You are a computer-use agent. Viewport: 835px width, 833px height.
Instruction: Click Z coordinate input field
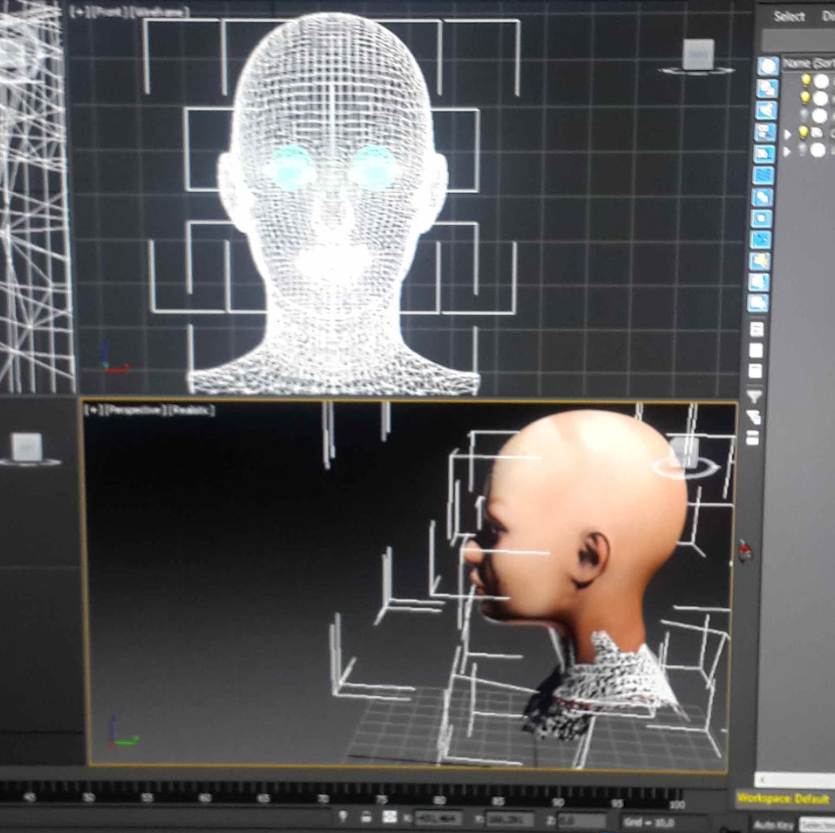coord(582,820)
